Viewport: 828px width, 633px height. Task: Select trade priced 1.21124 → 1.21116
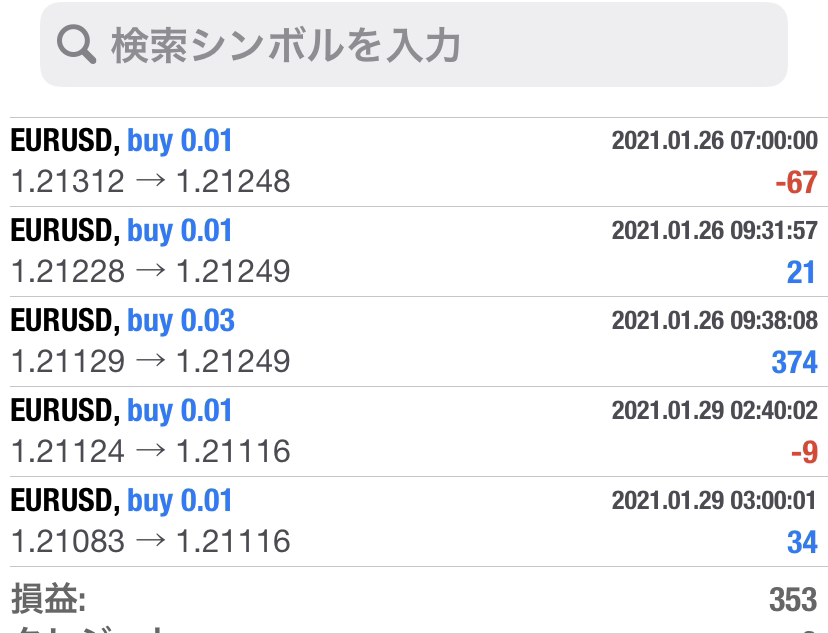(x=414, y=431)
